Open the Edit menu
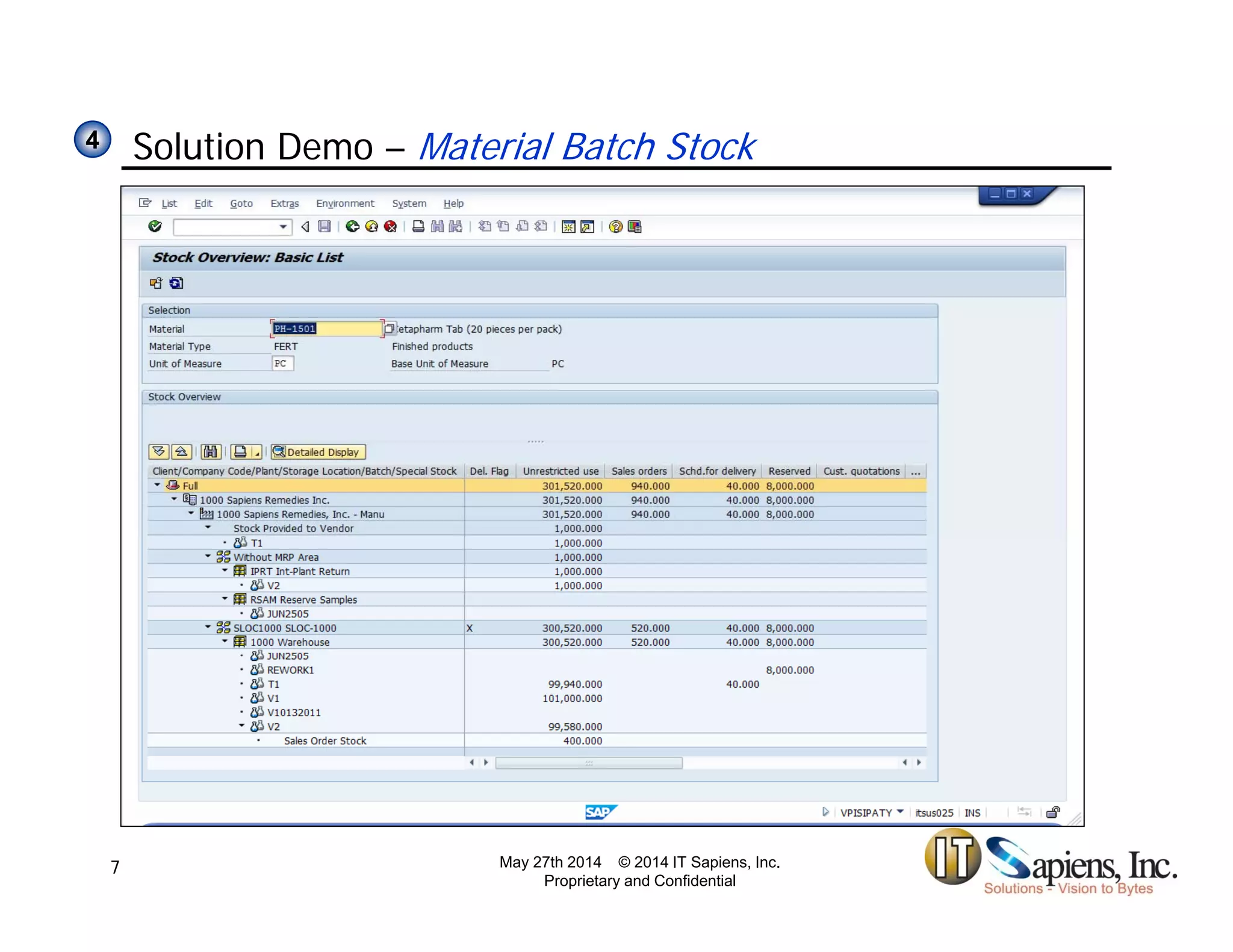1233x952 pixels. tap(203, 203)
